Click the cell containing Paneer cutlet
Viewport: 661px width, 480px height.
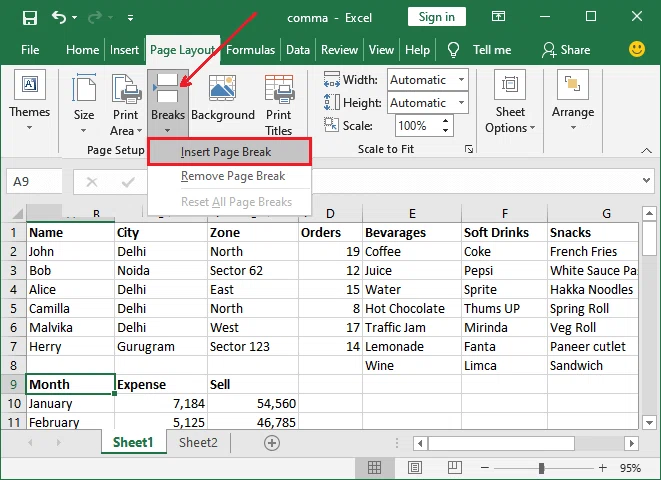click(x=593, y=346)
